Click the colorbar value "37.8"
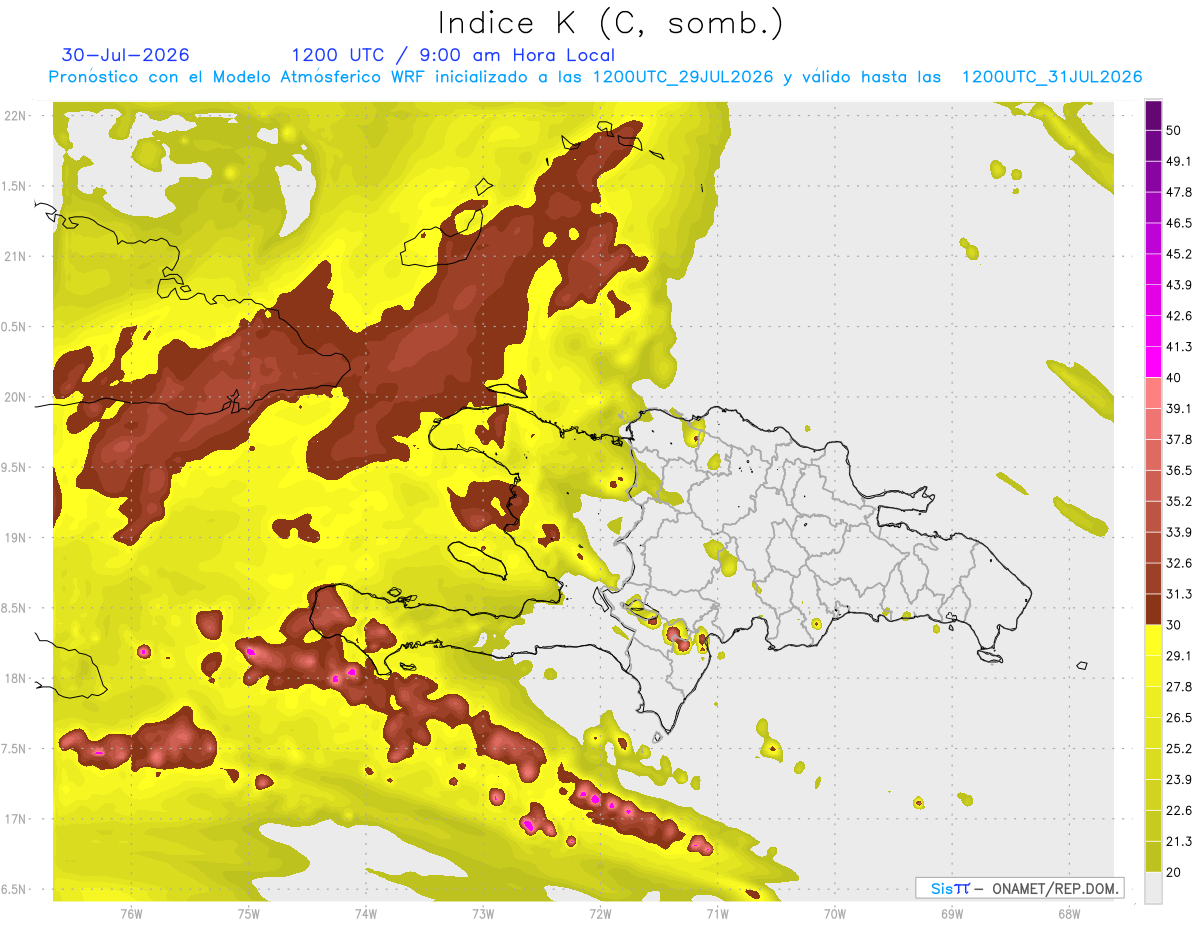This screenshot has height=927, width=1200. tap(1179, 440)
